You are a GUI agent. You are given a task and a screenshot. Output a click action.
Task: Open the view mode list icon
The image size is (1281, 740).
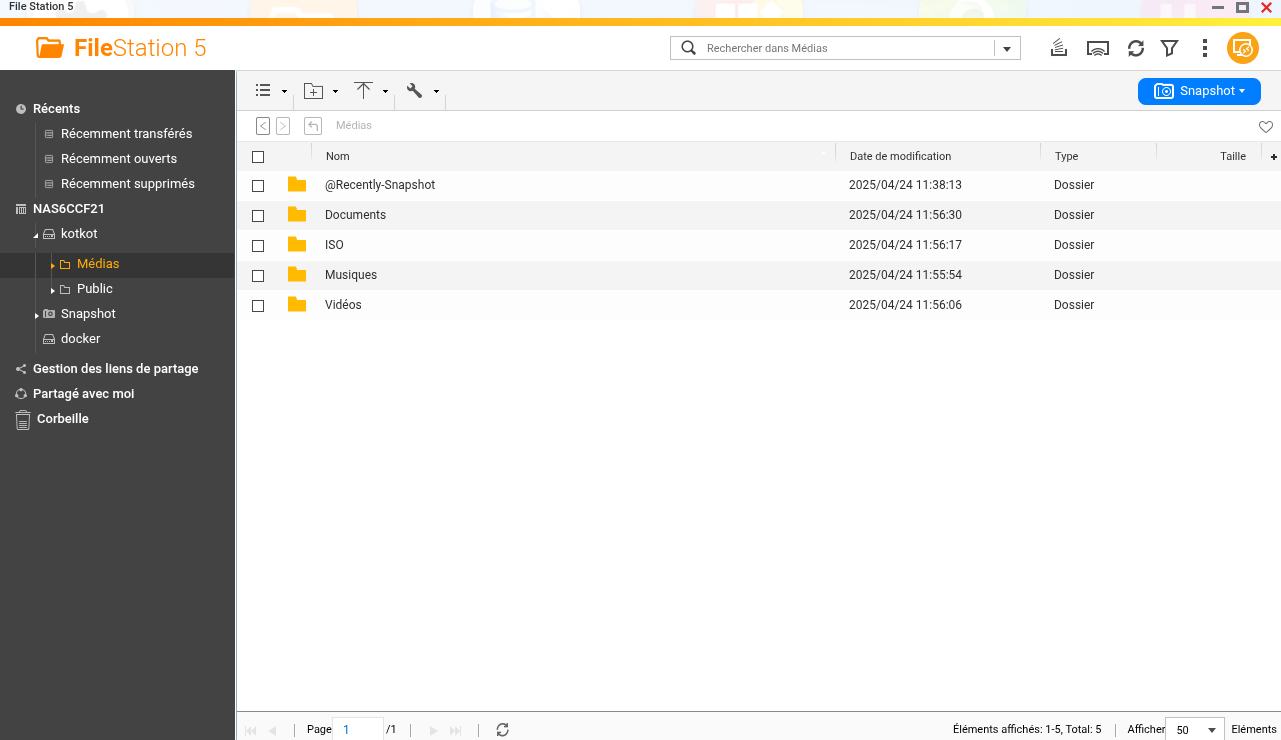click(263, 90)
